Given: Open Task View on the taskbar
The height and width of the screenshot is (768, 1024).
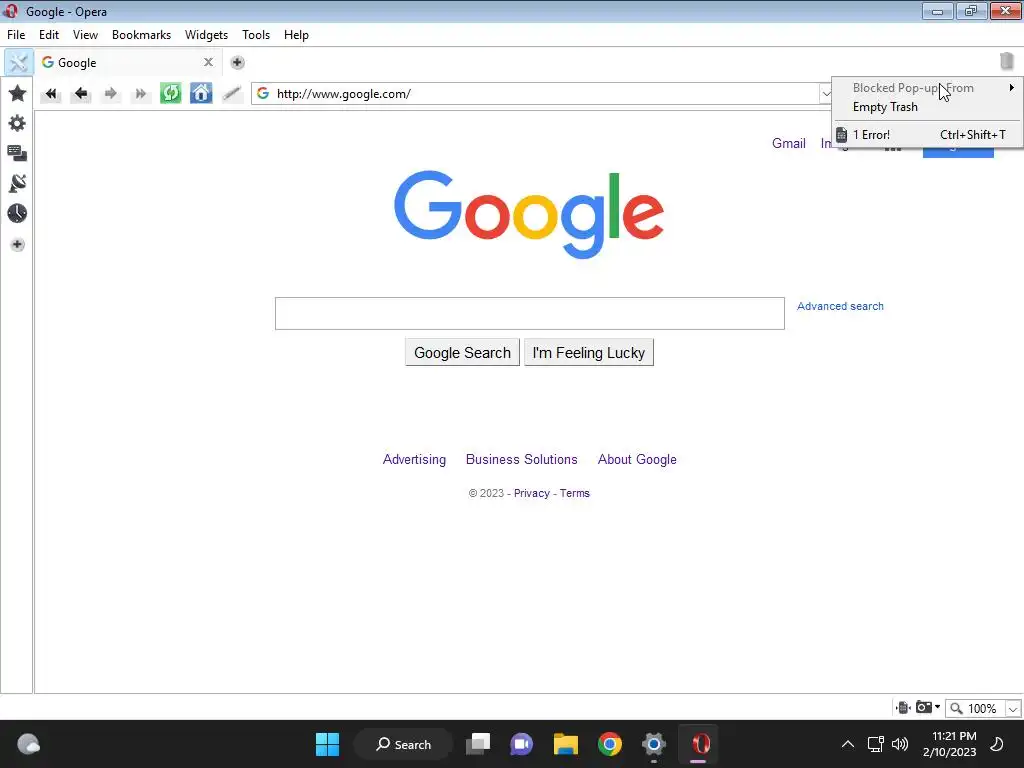Looking at the screenshot, I should [x=478, y=744].
